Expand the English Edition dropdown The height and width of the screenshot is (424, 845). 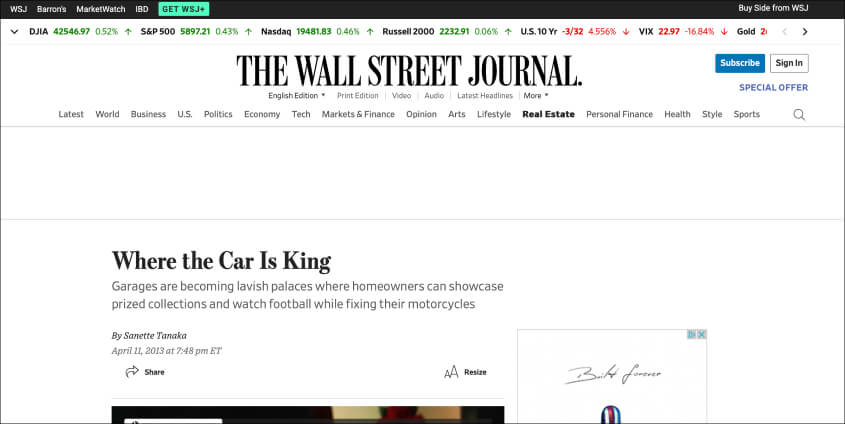(x=297, y=96)
